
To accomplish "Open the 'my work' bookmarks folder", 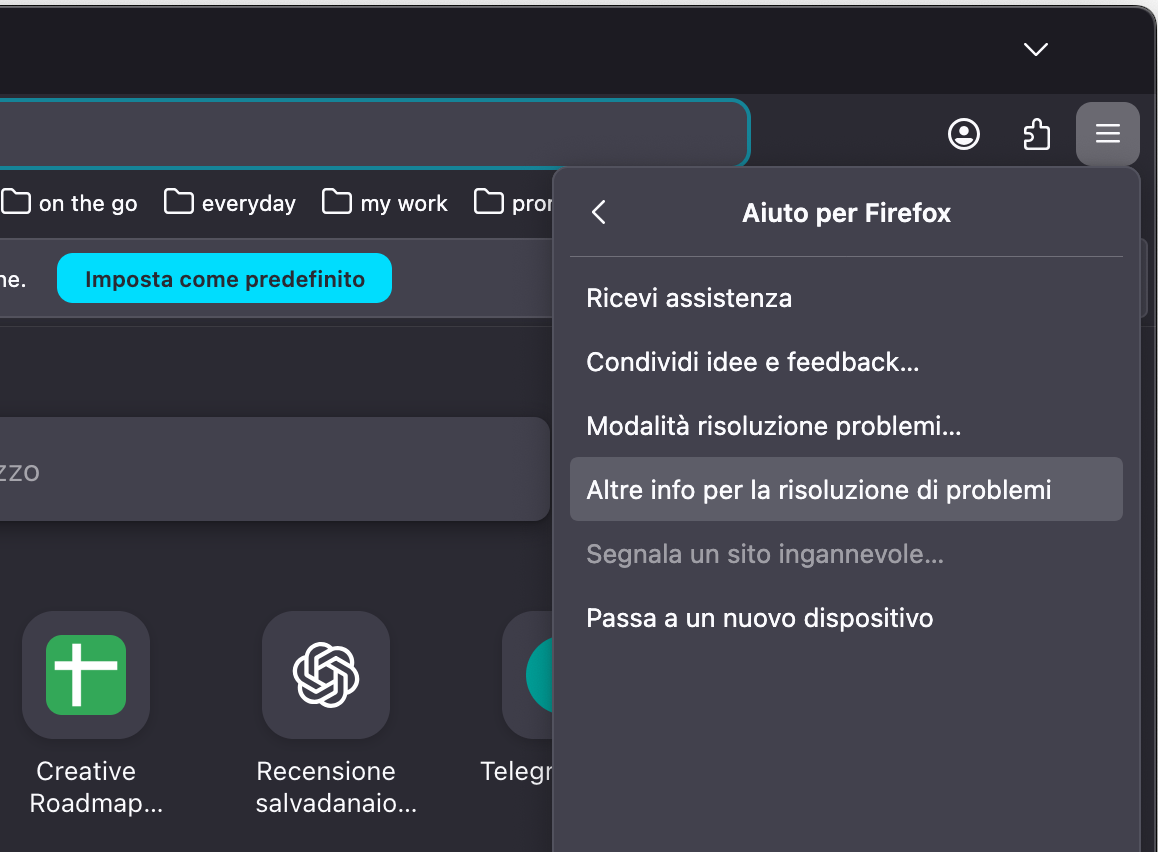I will [x=385, y=202].
